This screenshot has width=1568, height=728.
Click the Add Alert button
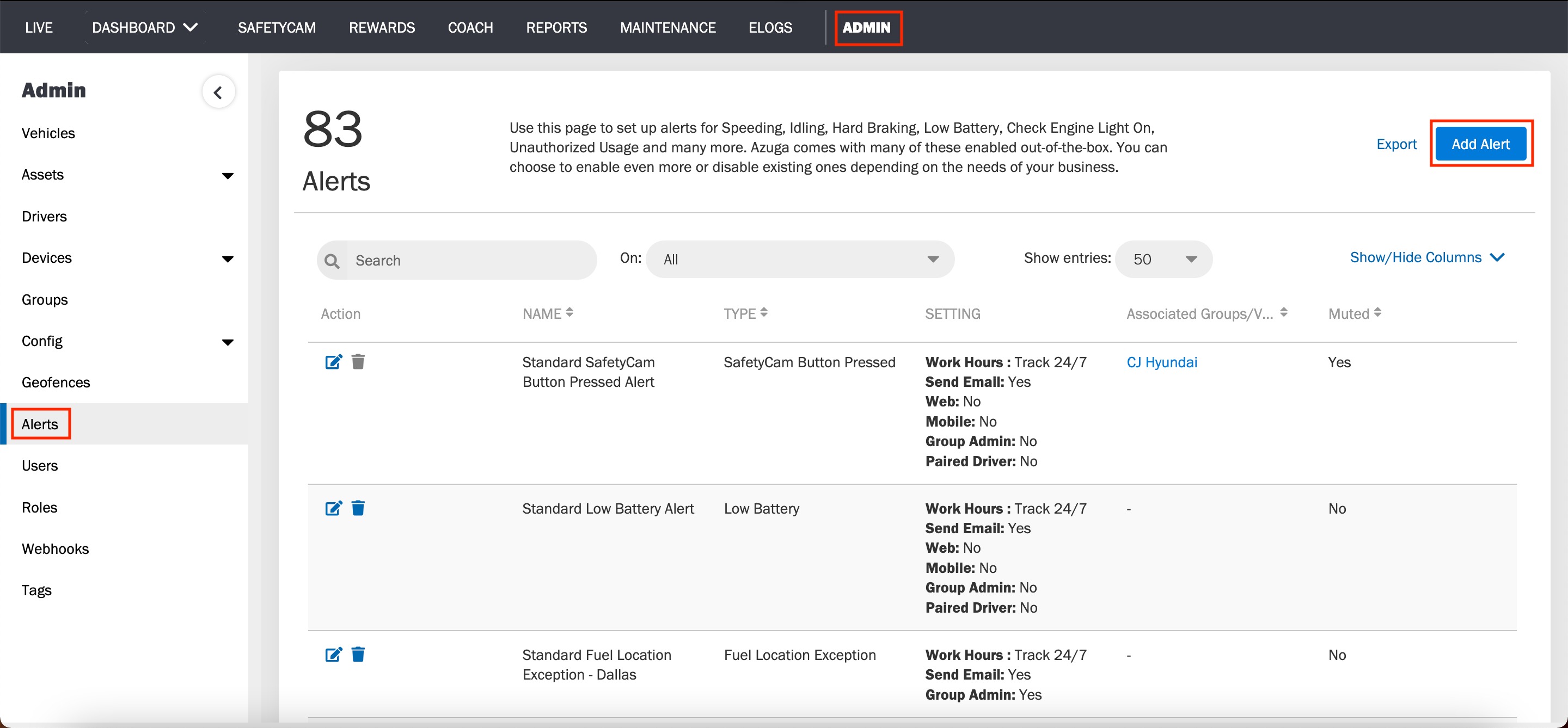click(x=1480, y=144)
